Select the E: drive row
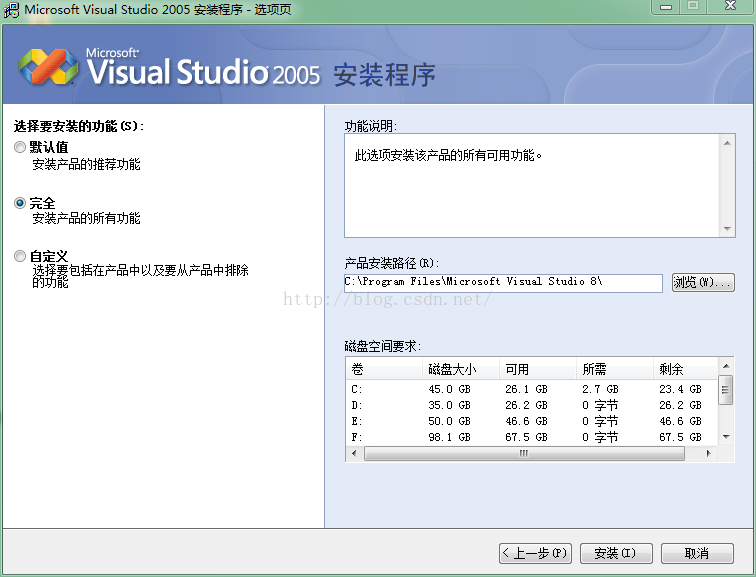756x577 pixels. [532, 421]
